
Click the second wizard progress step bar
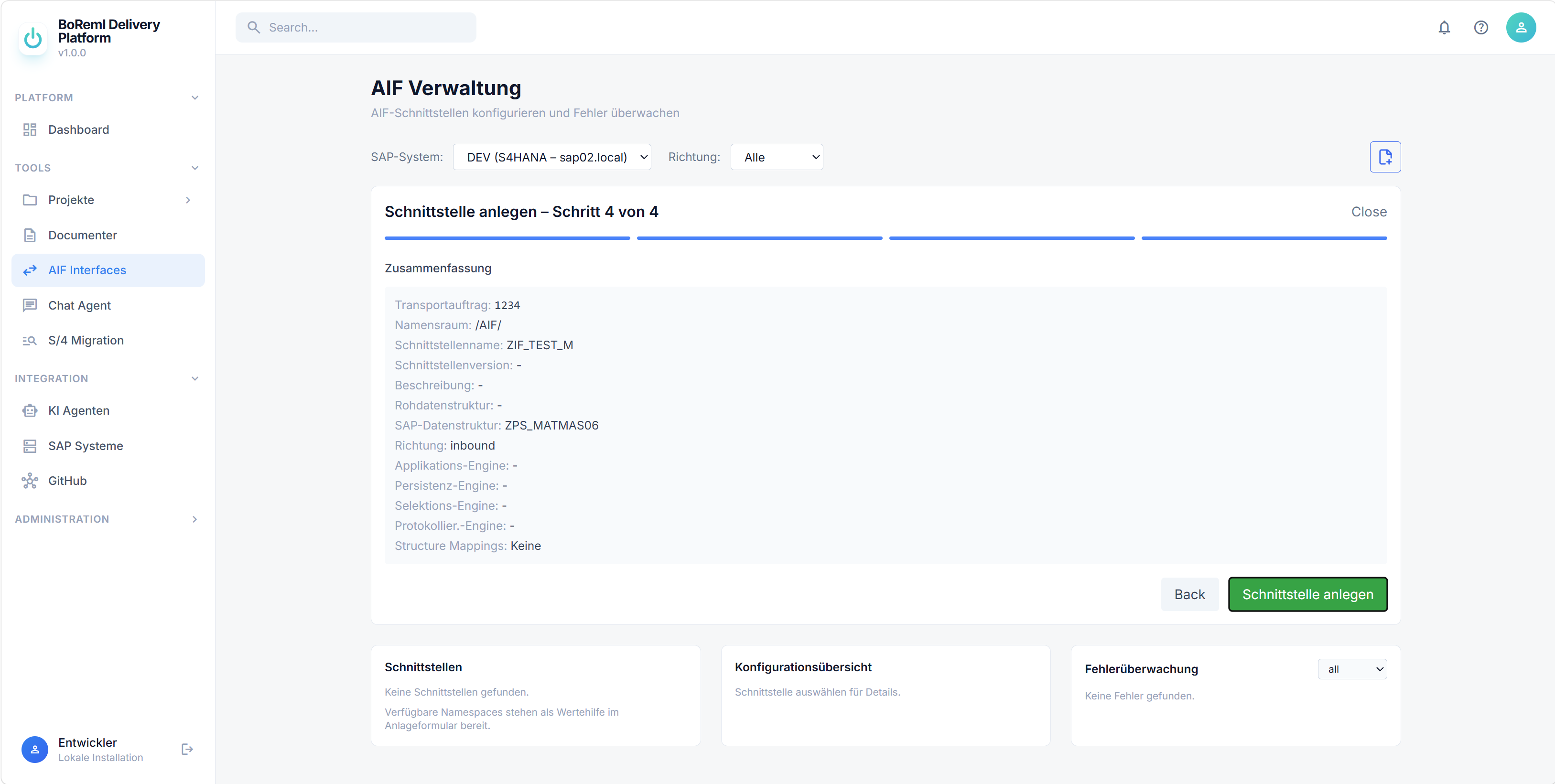coord(759,238)
